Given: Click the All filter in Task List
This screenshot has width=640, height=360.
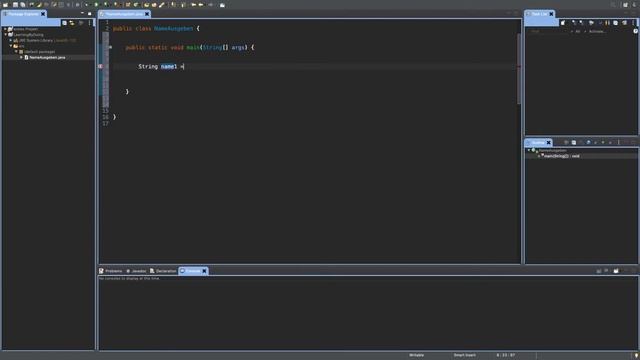Looking at the screenshot, I should (x=578, y=31).
